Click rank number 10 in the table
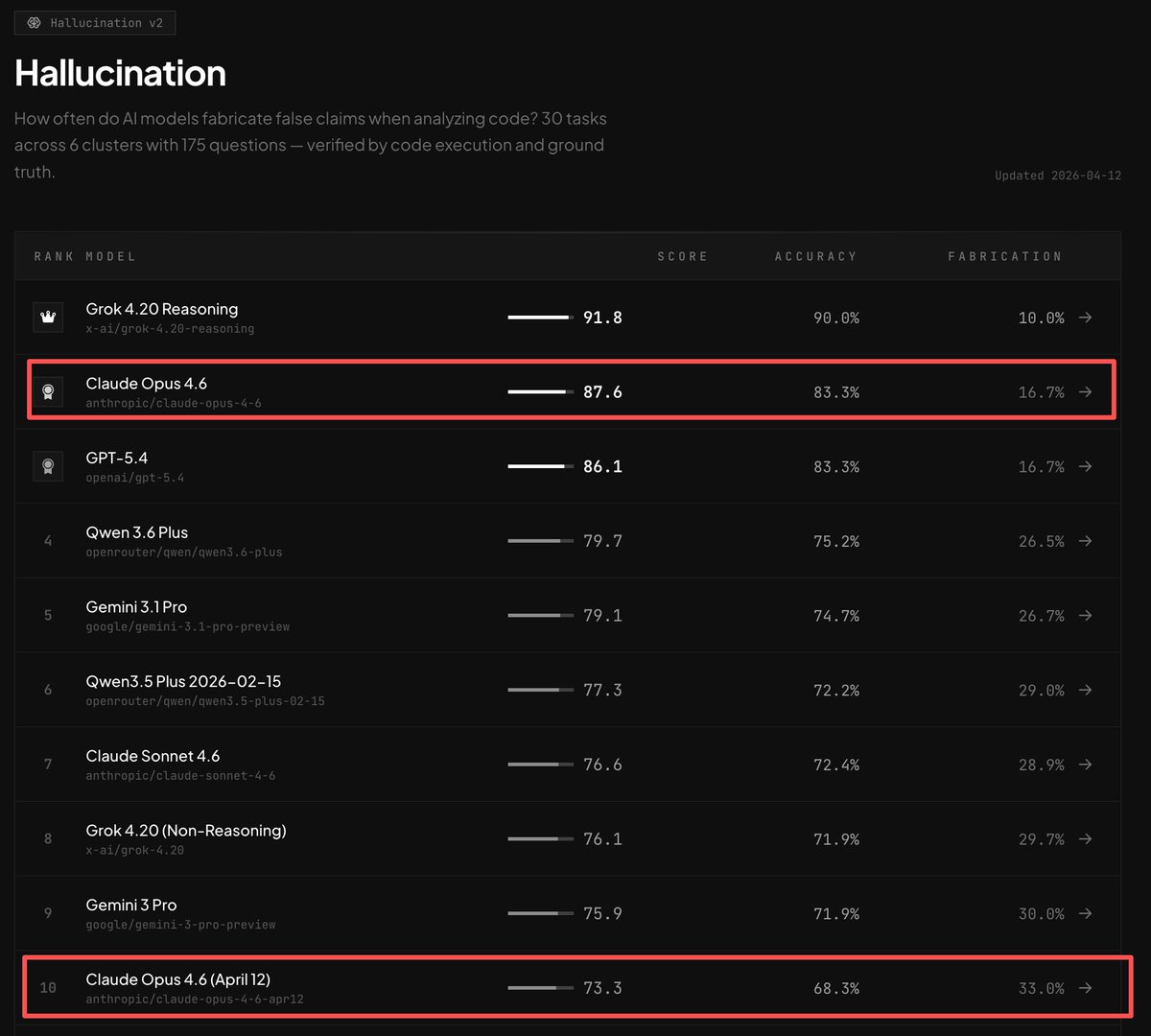 [48, 988]
